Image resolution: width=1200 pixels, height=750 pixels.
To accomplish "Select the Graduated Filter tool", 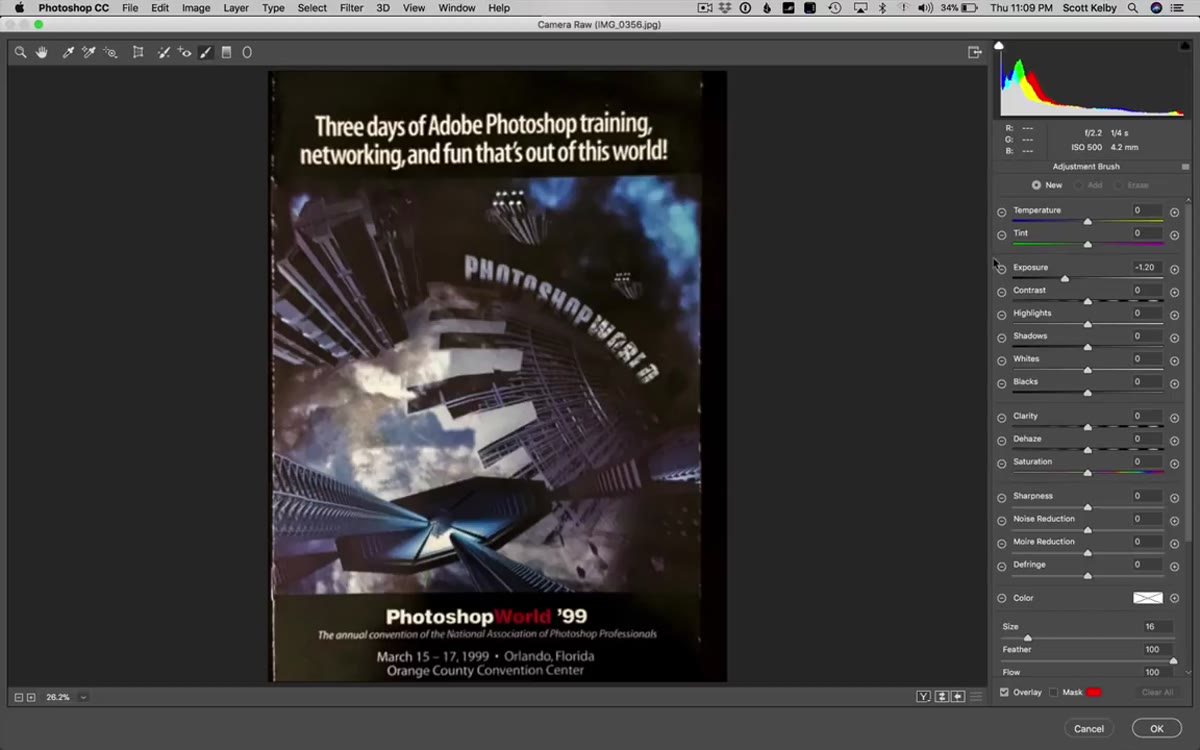I will pos(226,52).
